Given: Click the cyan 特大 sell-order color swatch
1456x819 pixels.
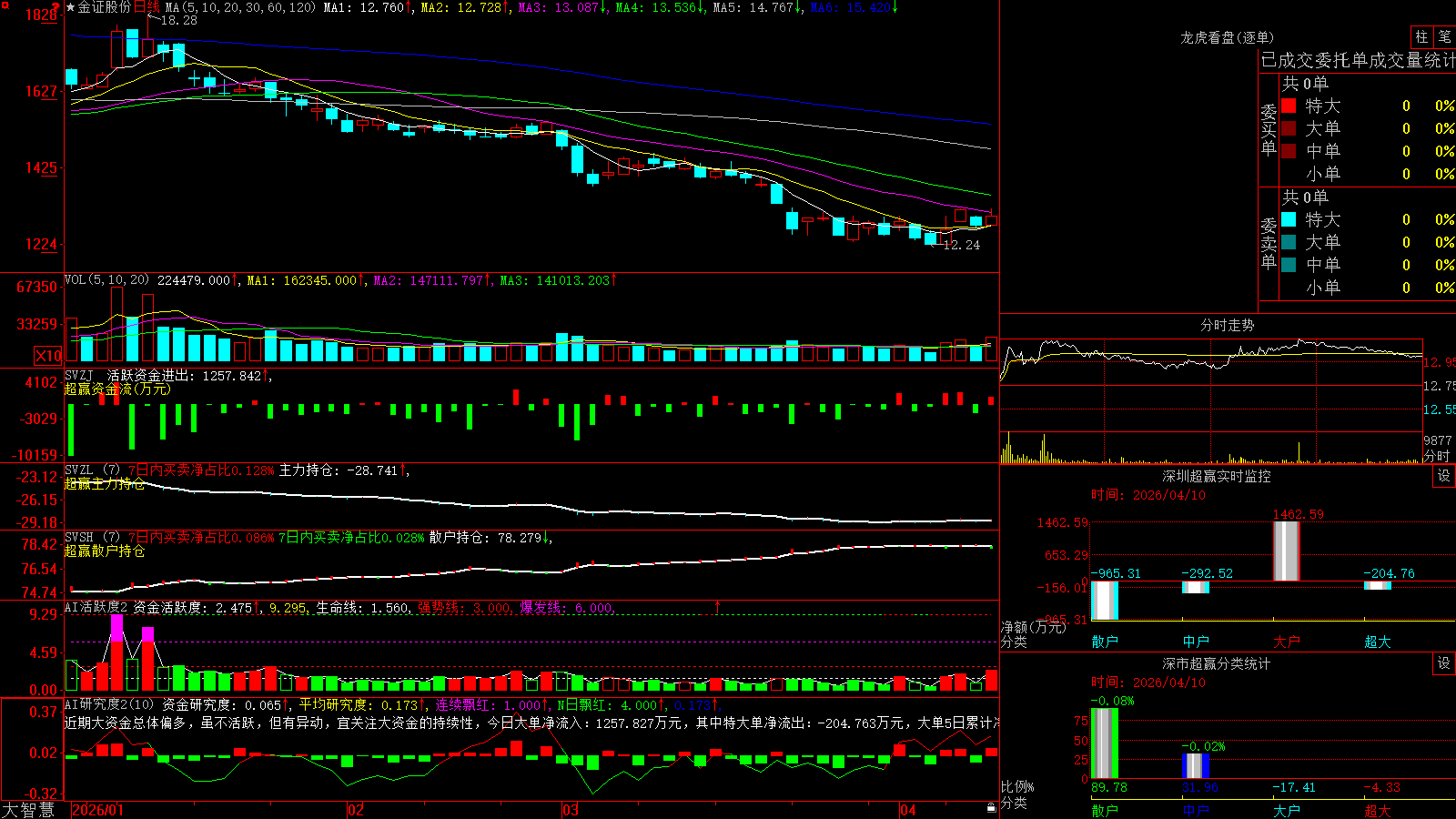Looking at the screenshot, I should pyautogui.click(x=1289, y=219).
